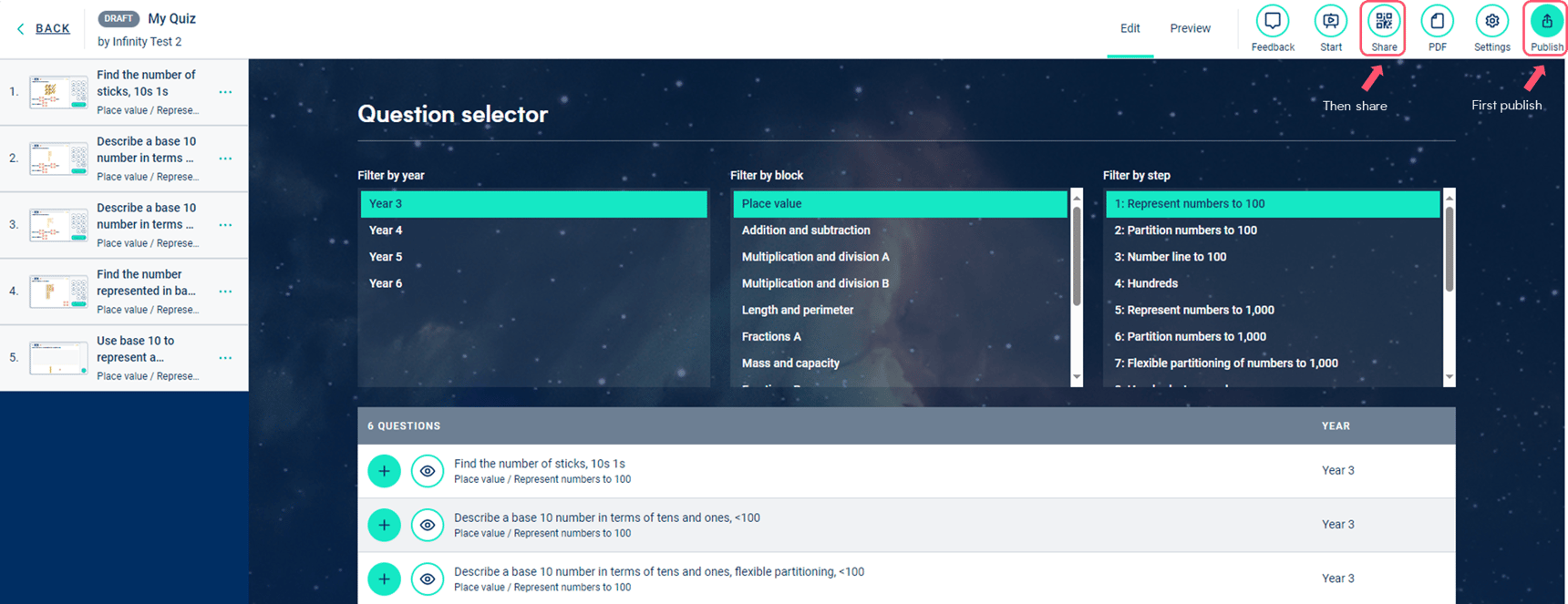
Task: Preview 'tens and ones, <100' question eye icon
Action: tap(427, 525)
